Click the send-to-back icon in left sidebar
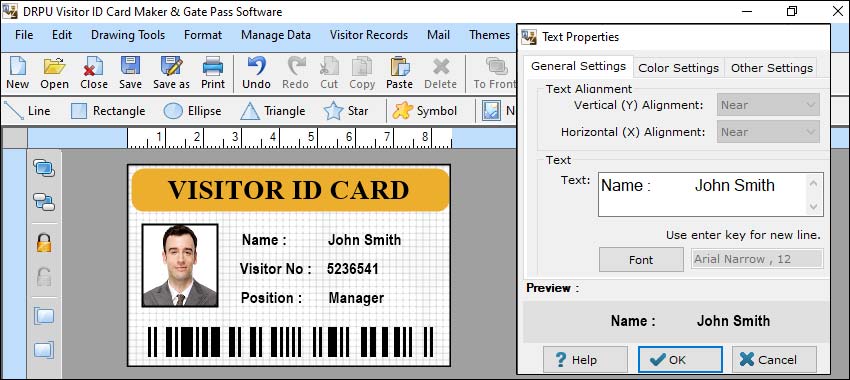Viewport: 850px width, 380px height. coord(44,202)
